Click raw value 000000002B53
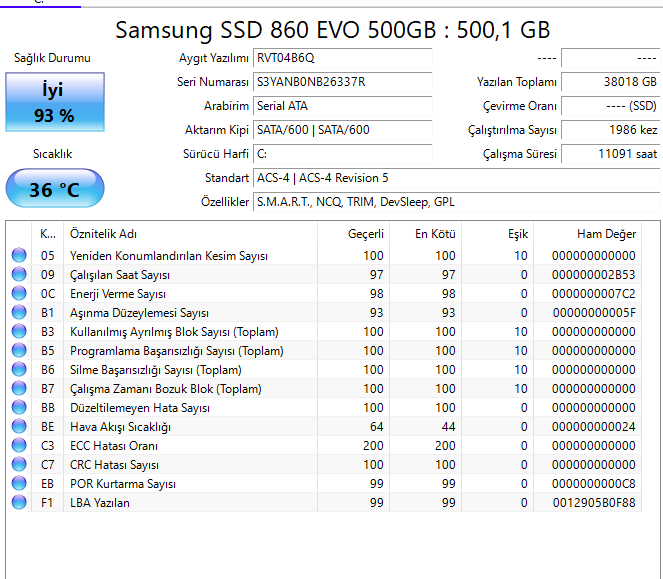The width and height of the screenshot is (663, 579). 593,275
